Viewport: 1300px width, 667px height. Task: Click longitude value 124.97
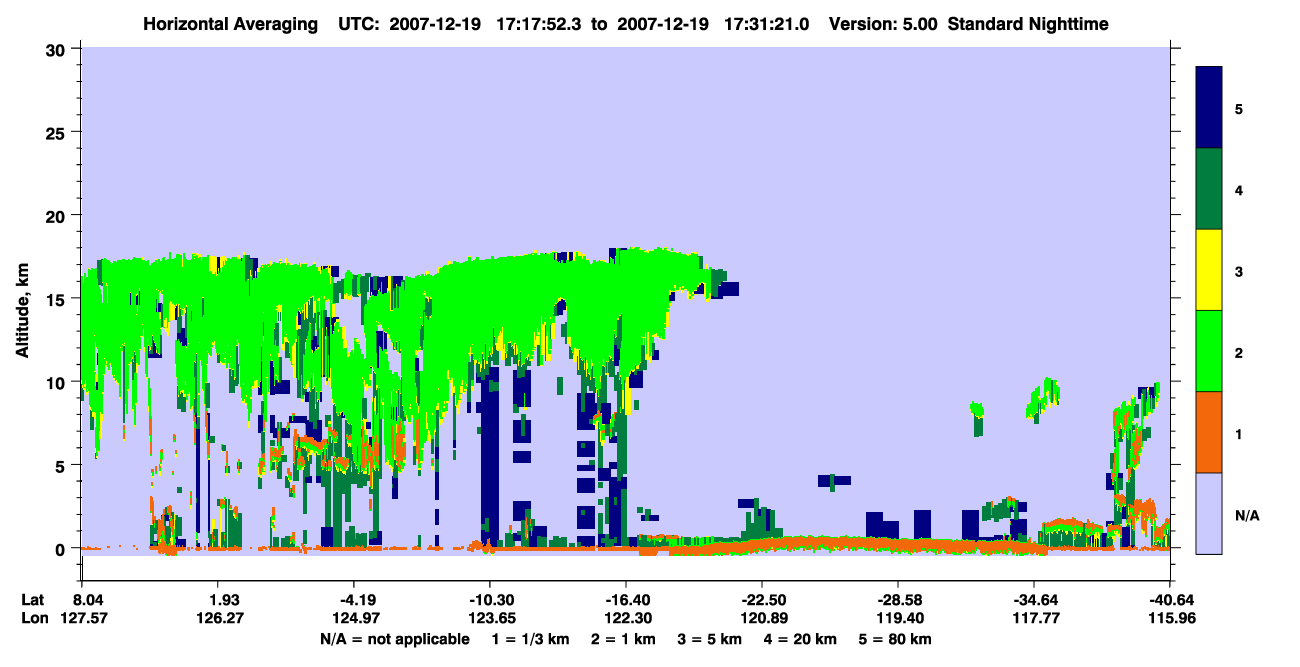coord(355,619)
